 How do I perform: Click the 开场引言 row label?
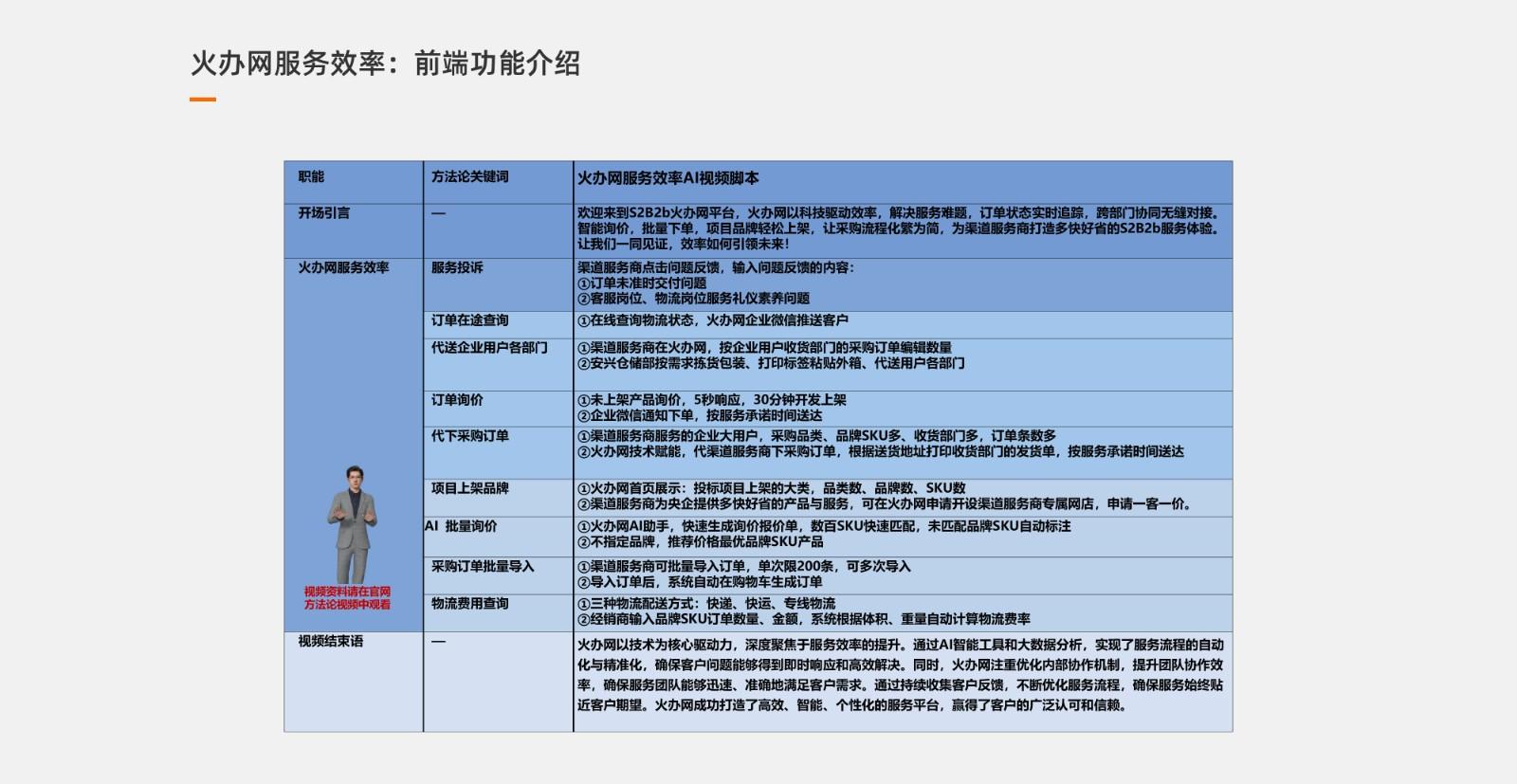tap(324, 213)
